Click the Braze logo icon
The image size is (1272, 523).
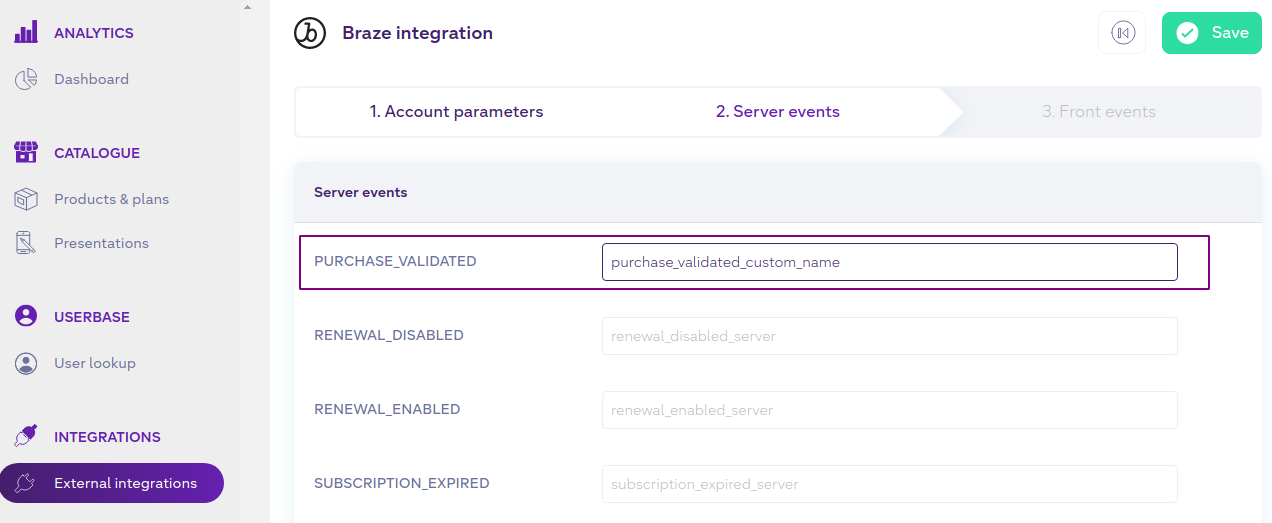click(x=310, y=33)
